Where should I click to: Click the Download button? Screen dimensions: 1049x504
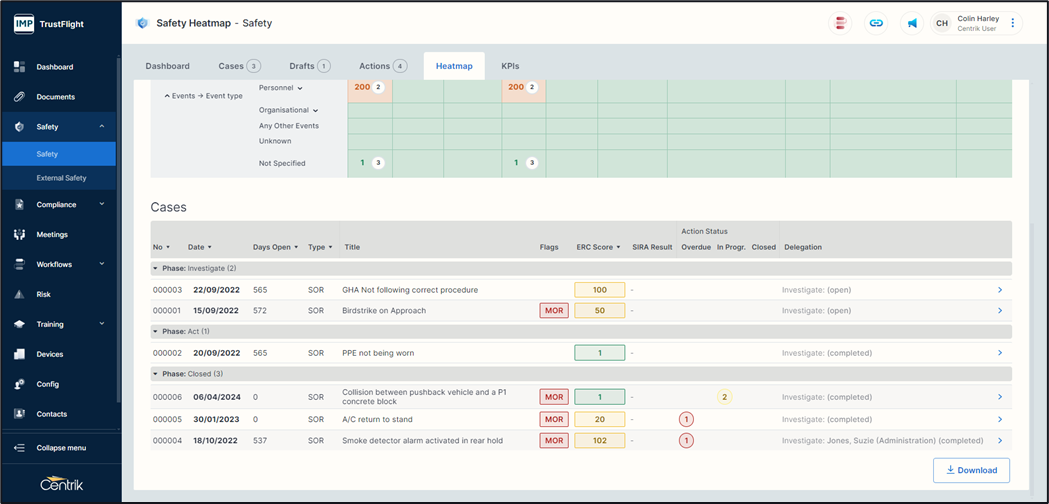tap(970, 470)
